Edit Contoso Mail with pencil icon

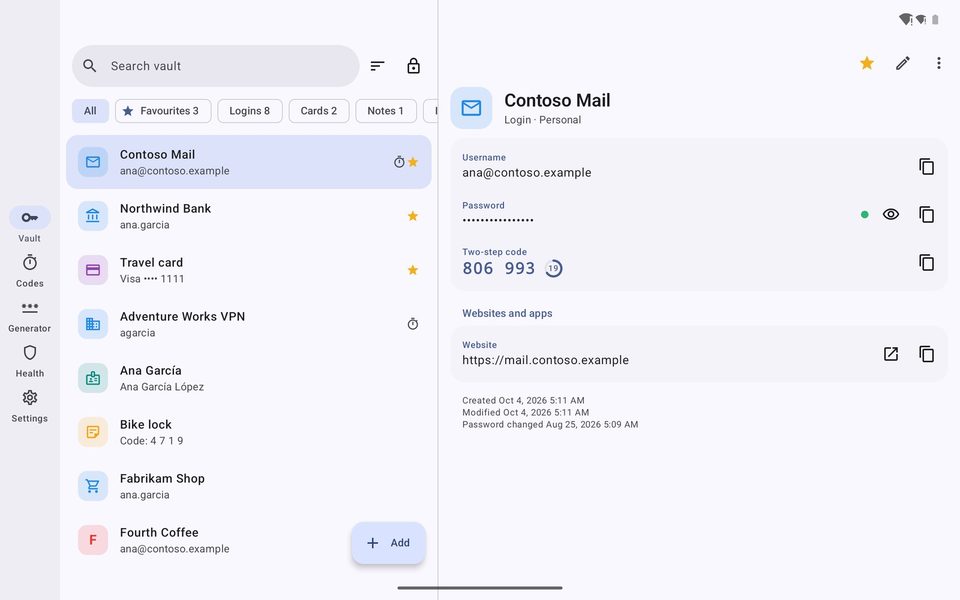coord(902,63)
